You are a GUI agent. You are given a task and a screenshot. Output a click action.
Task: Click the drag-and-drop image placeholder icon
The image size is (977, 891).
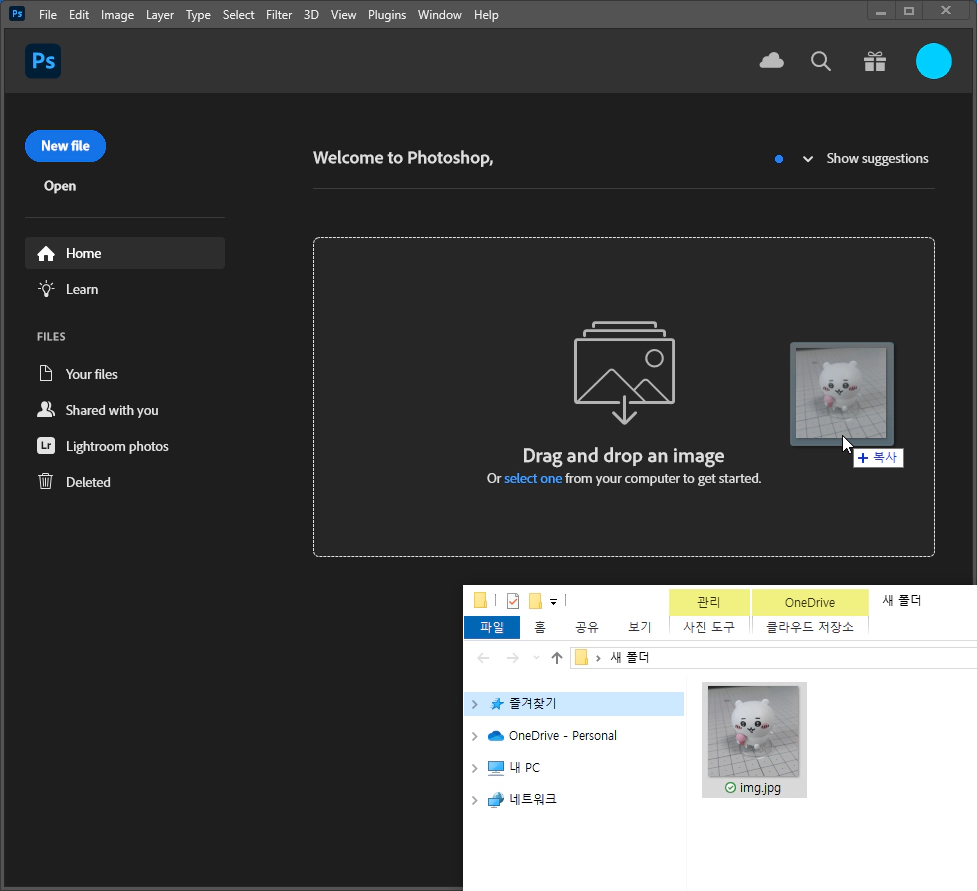point(624,373)
